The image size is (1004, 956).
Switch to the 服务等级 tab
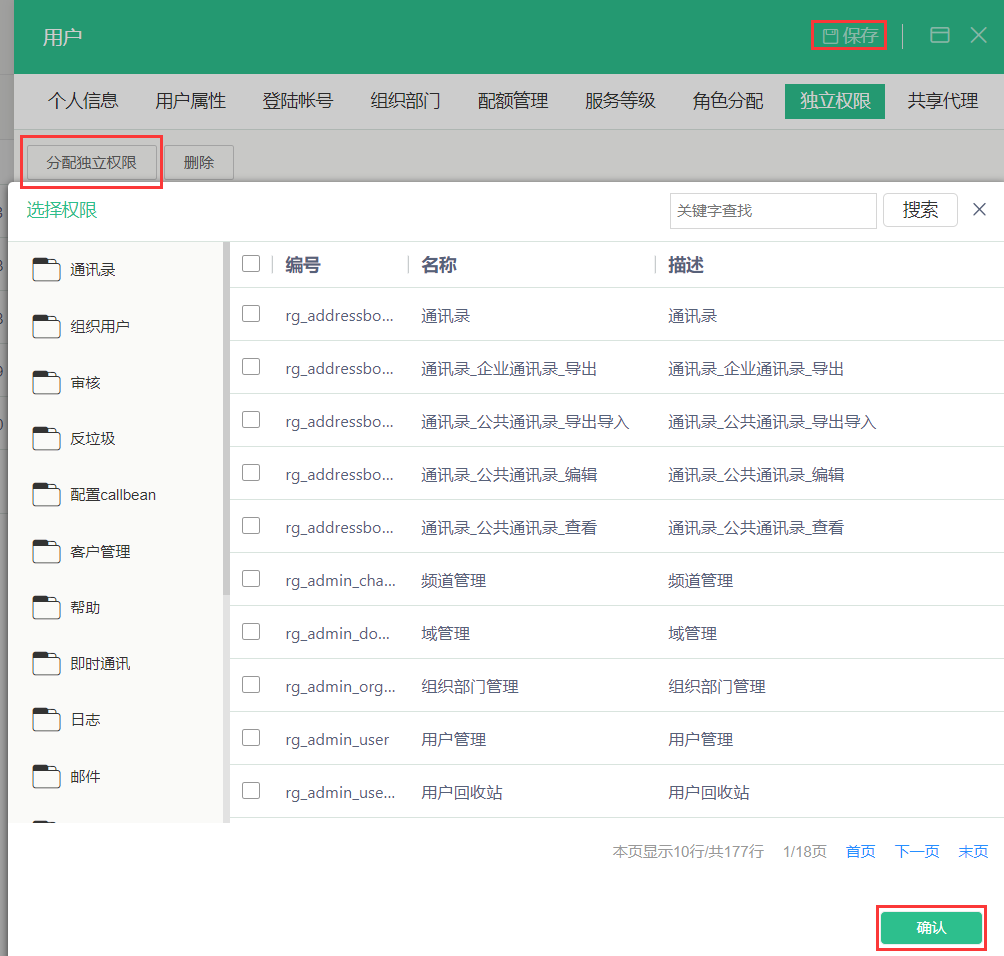pyautogui.click(x=620, y=101)
